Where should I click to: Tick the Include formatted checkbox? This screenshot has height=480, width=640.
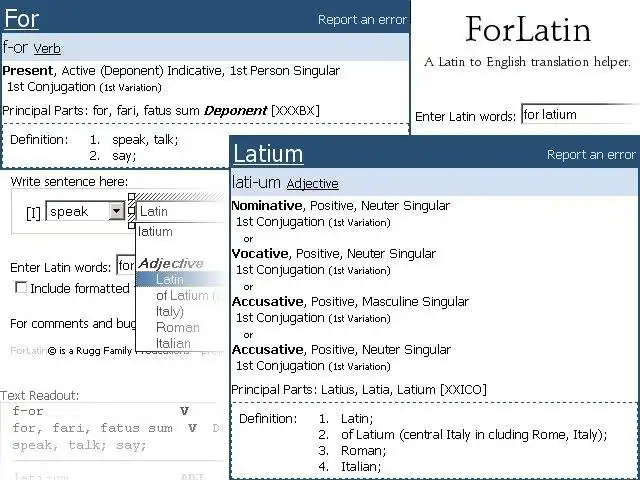pyautogui.click(x=21, y=287)
